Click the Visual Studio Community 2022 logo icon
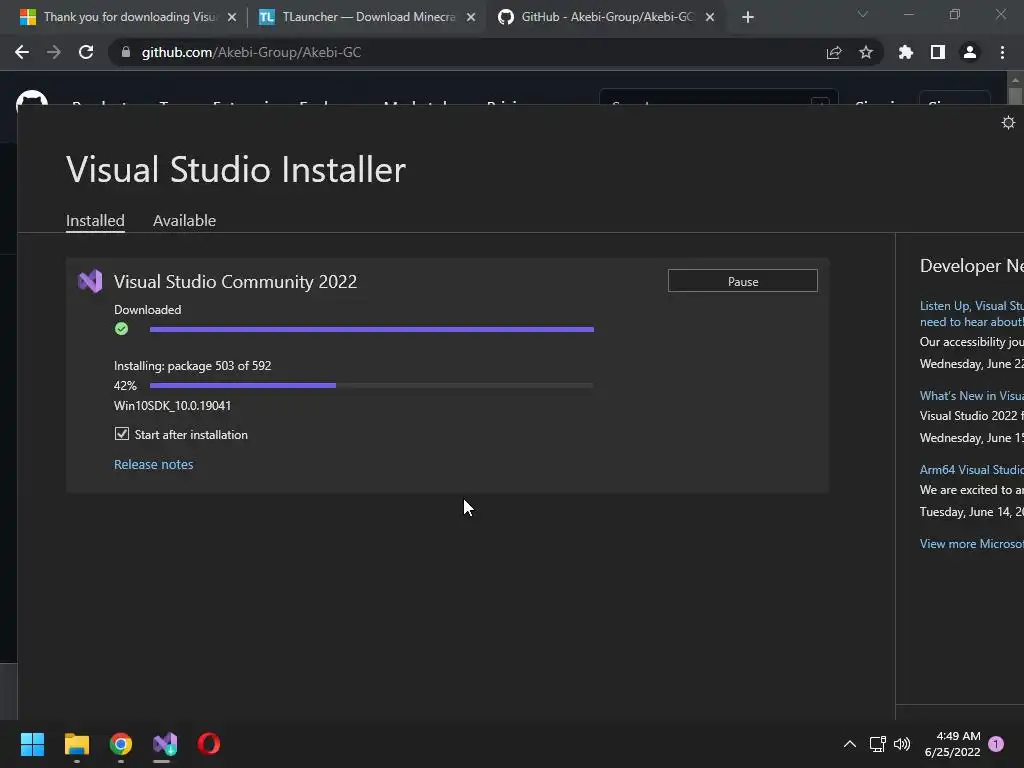The height and width of the screenshot is (768, 1024). point(90,281)
